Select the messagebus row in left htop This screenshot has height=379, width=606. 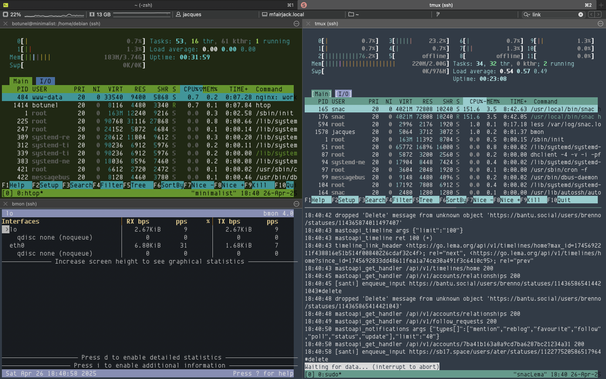148,177
